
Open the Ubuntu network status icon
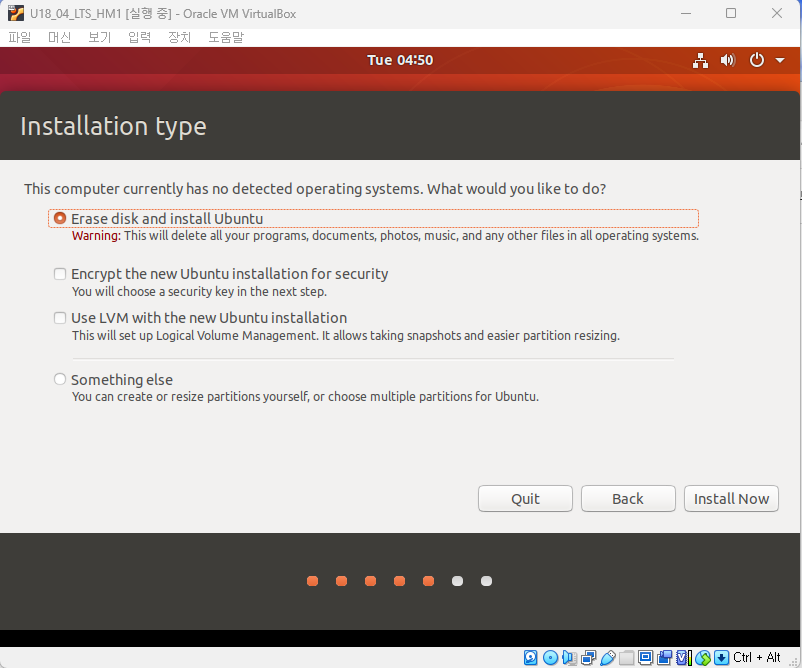(x=700, y=60)
